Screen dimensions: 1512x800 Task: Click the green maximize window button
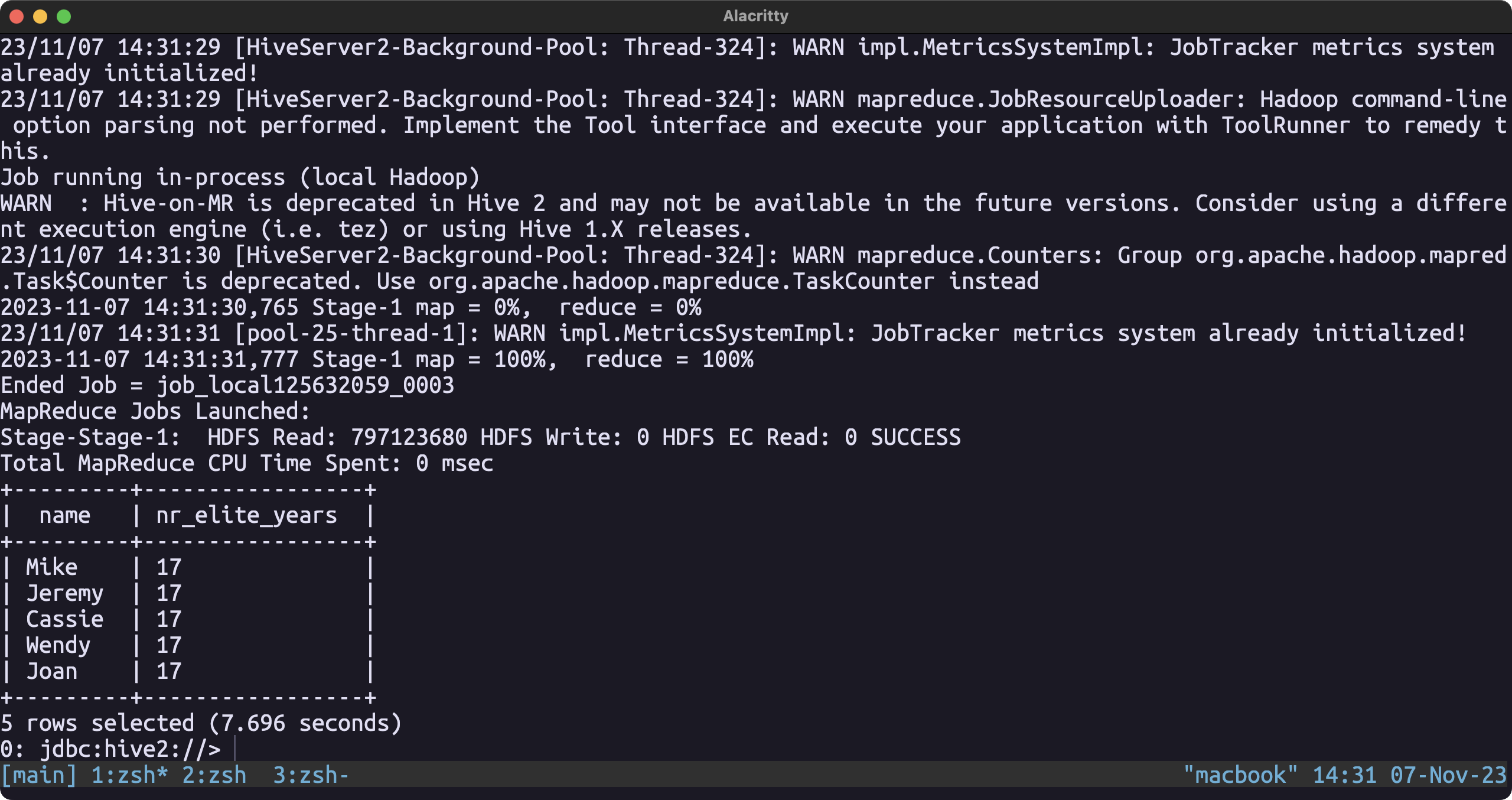click(x=64, y=17)
